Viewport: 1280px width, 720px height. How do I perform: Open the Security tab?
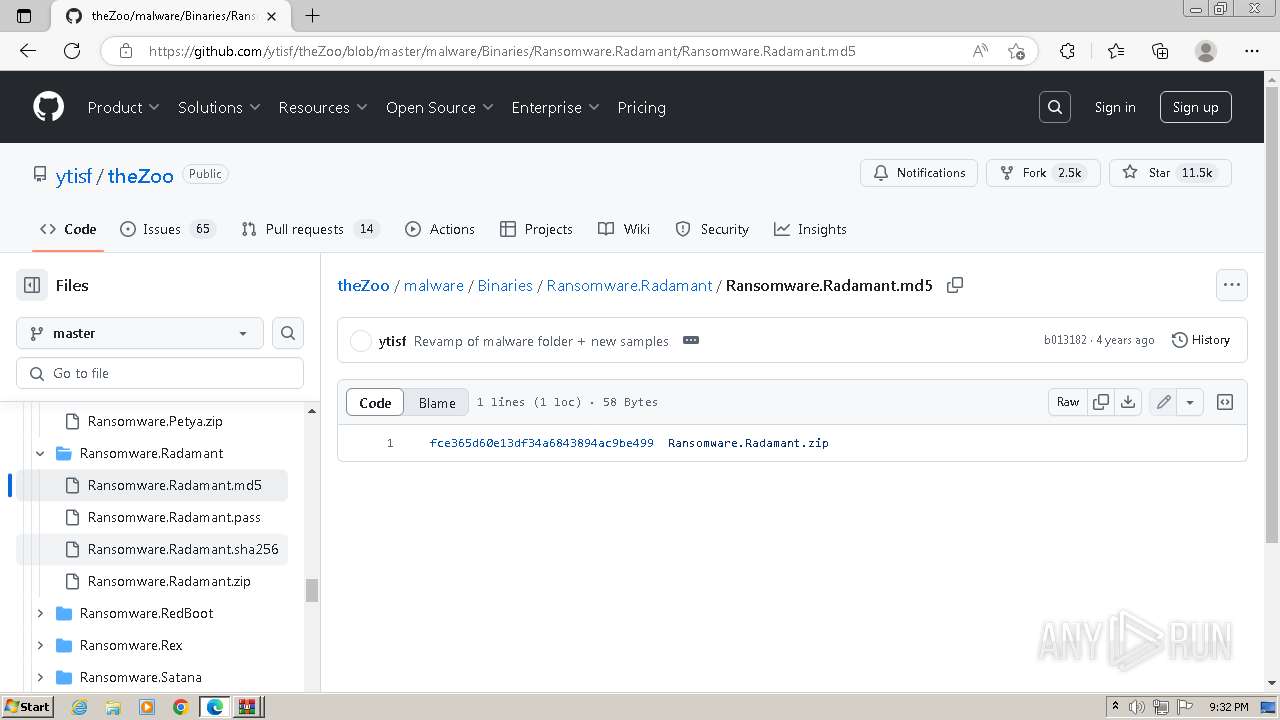(712, 229)
